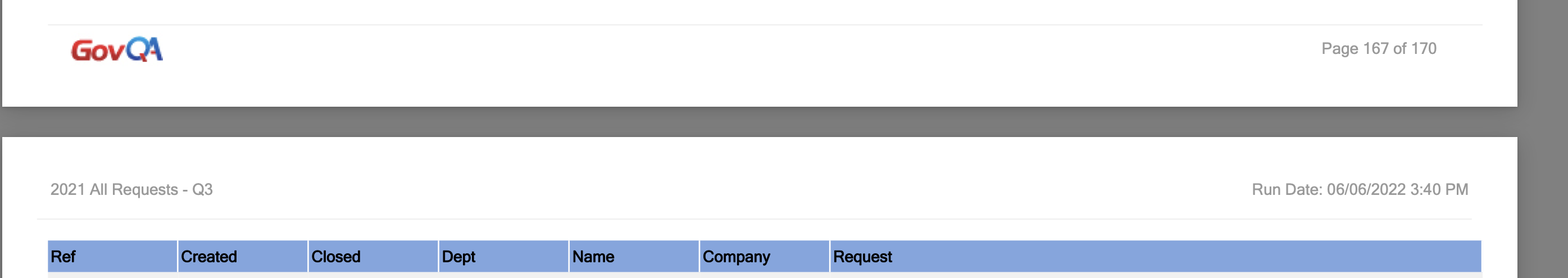
Task: Click first table row below Ref header
Action: 112,275
